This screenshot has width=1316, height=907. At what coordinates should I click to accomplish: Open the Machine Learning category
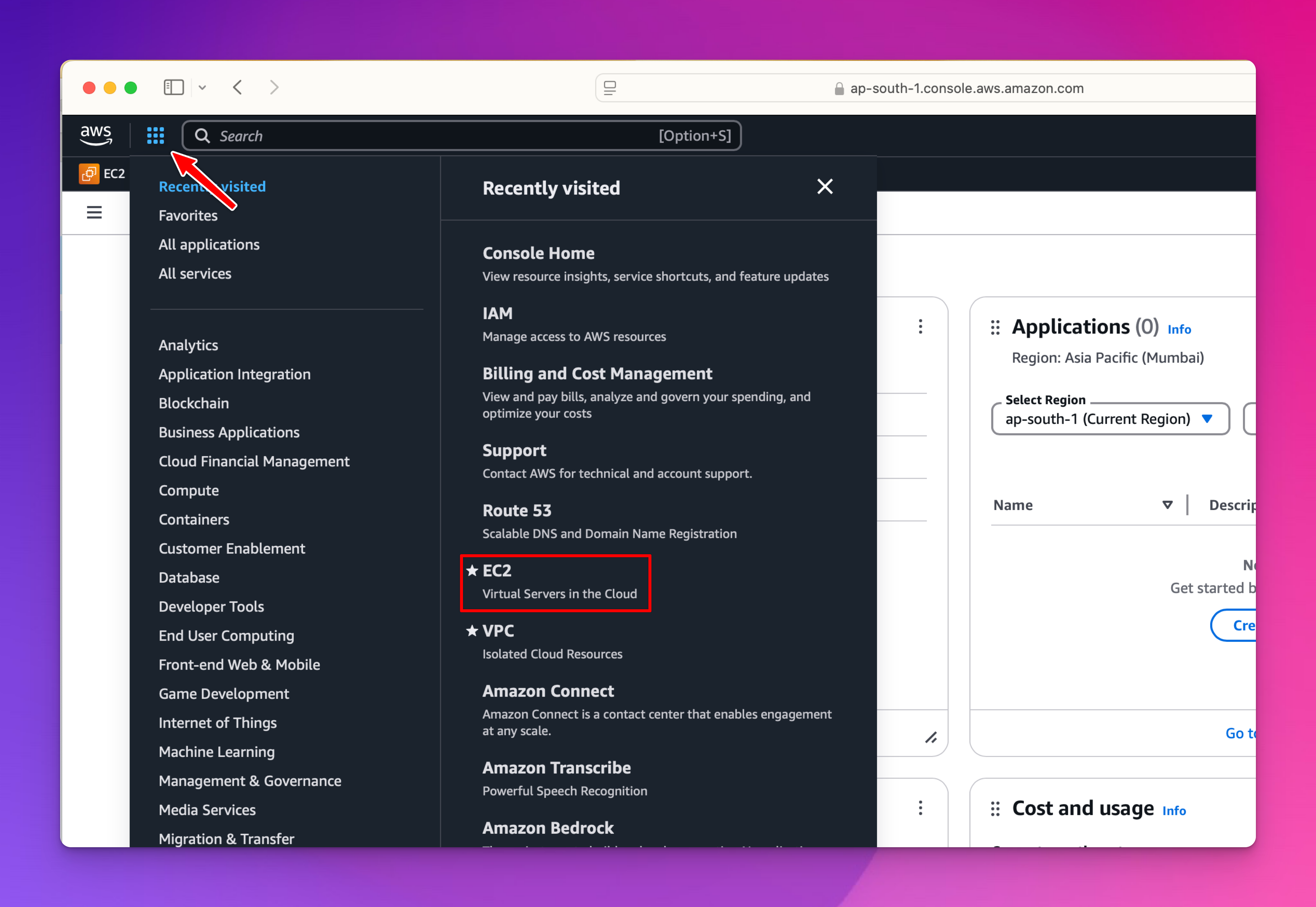point(217,751)
